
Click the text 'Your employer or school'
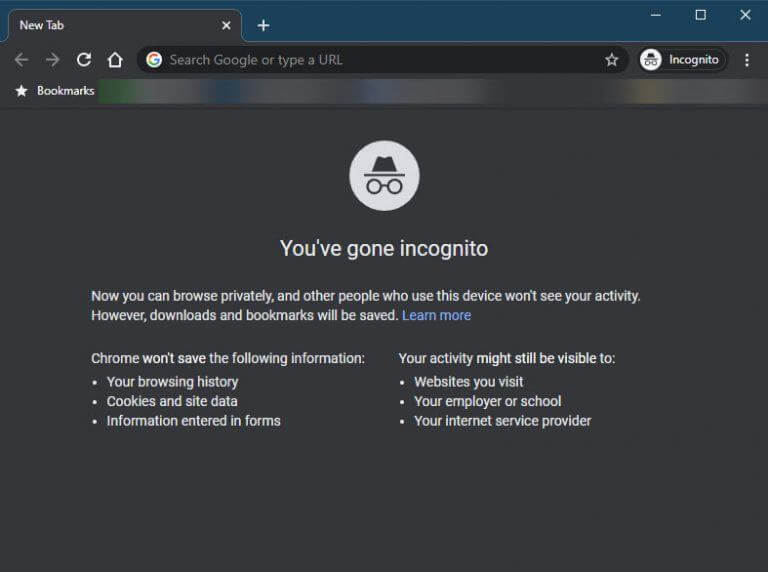pos(488,402)
